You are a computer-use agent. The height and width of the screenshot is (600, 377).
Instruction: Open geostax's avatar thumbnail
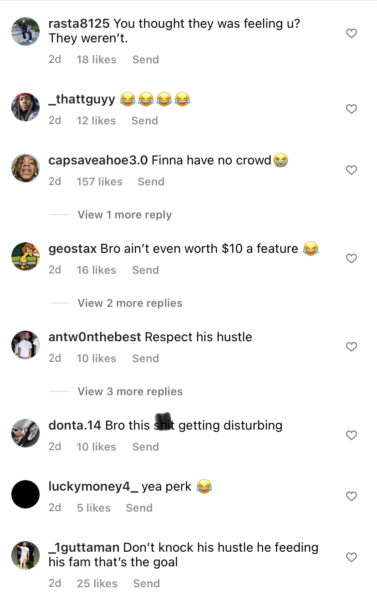tap(25, 256)
